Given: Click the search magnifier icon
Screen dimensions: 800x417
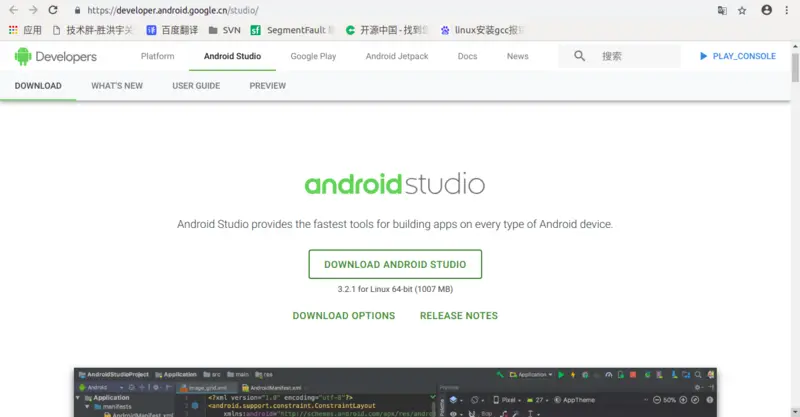Looking at the screenshot, I should pos(579,56).
